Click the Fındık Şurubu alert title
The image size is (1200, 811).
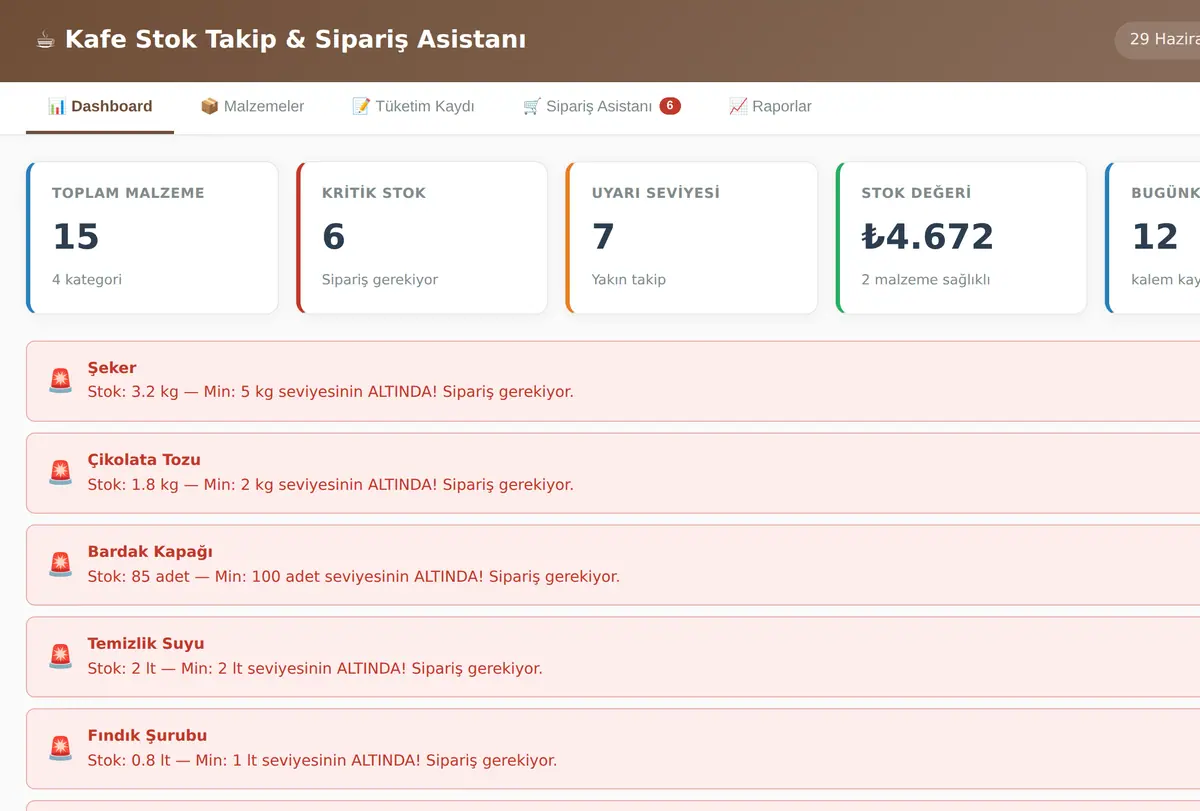(x=147, y=736)
